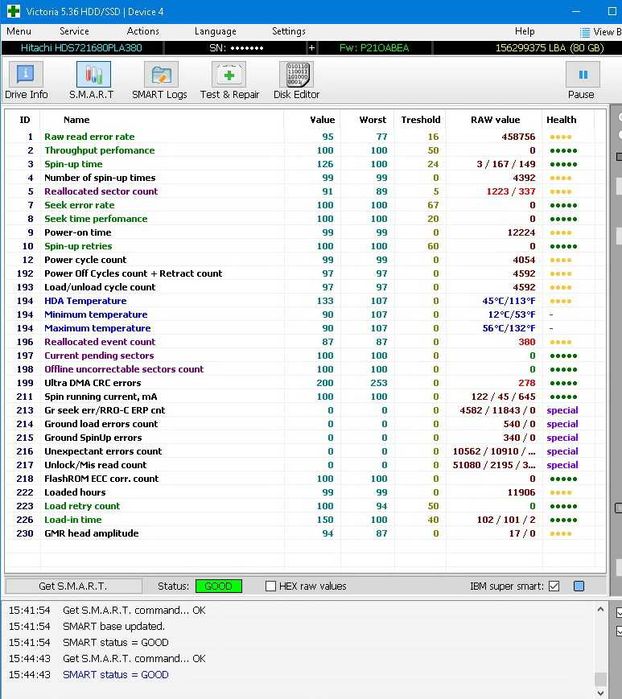Open the Actions menu

click(x=143, y=31)
